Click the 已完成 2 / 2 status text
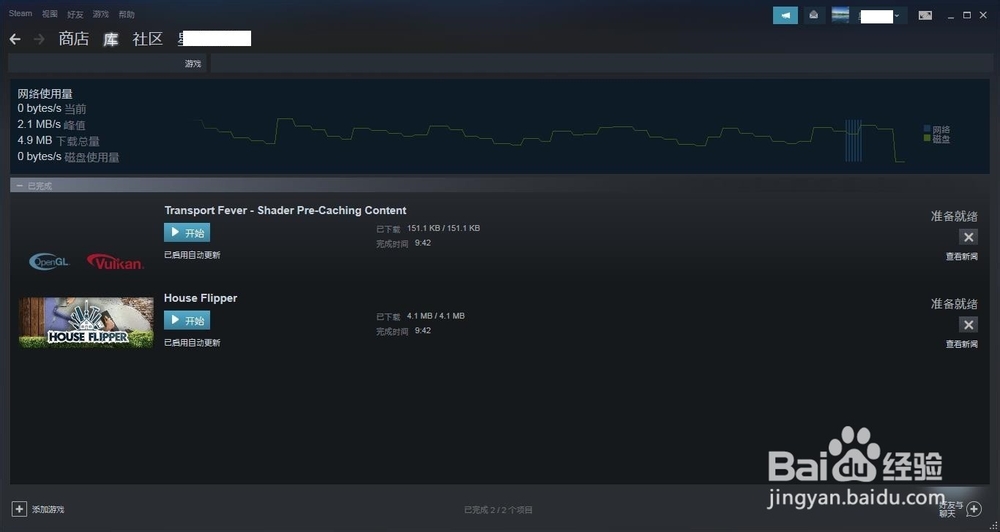Image resolution: width=1000 pixels, height=532 pixels. [x=498, y=510]
